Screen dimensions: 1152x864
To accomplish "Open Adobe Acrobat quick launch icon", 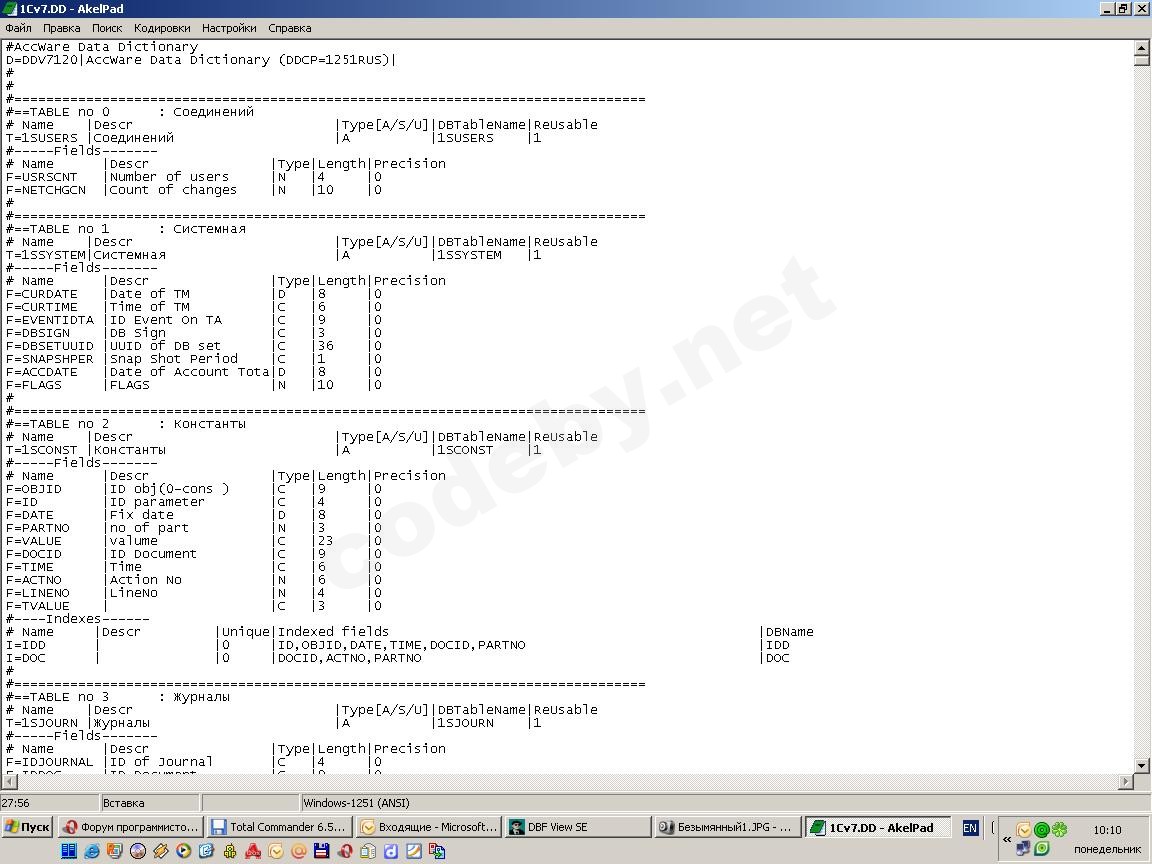I will [253, 851].
